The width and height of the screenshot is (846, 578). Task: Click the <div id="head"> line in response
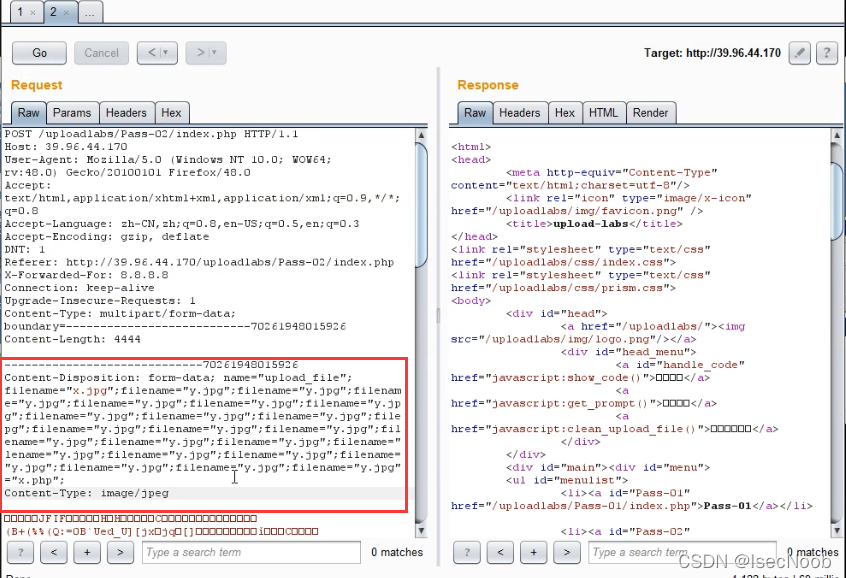(556, 314)
